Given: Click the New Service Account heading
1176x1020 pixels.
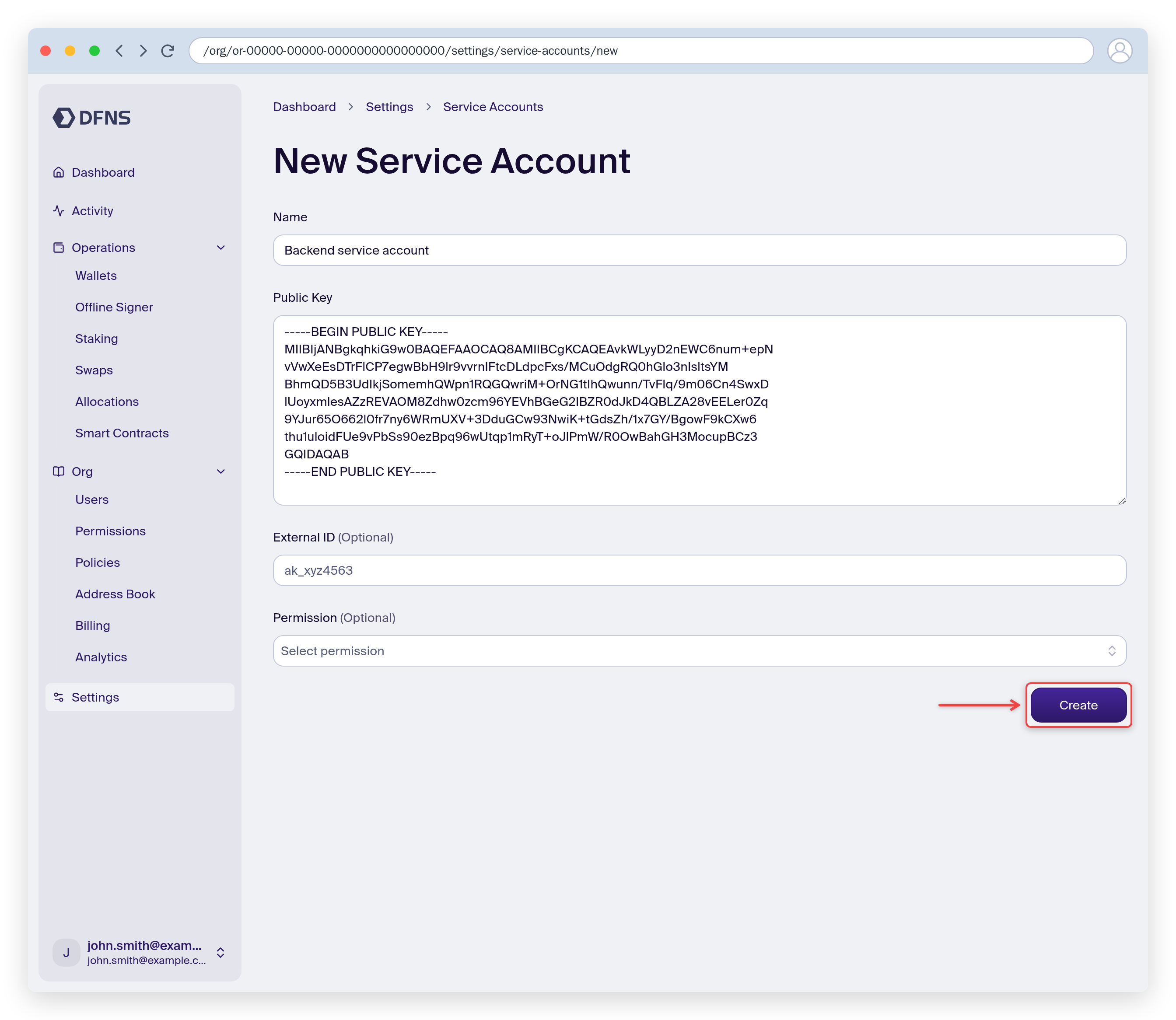Looking at the screenshot, I should pos(451,161).
